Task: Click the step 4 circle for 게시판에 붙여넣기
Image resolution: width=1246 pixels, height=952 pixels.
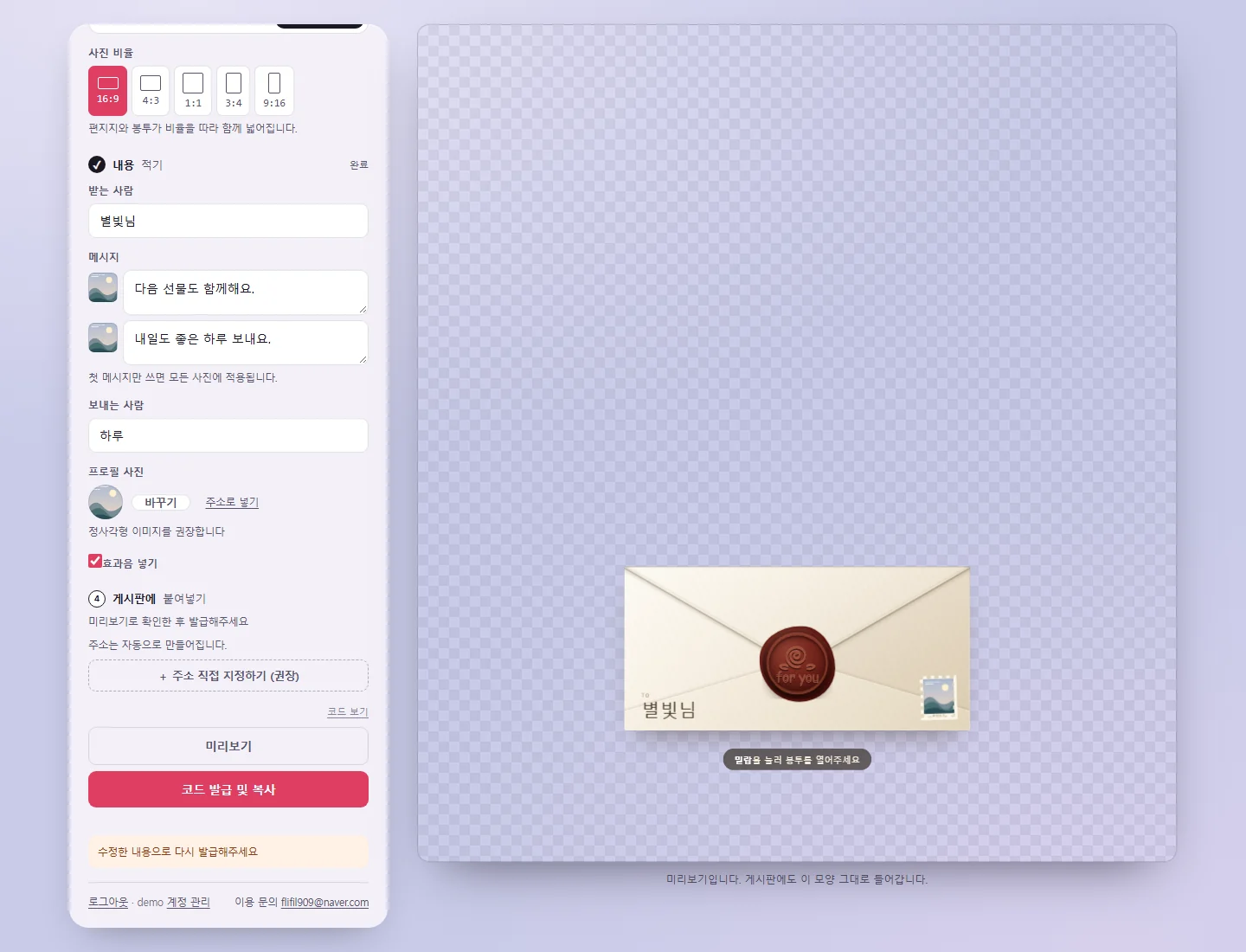Action: click(97, 598)
